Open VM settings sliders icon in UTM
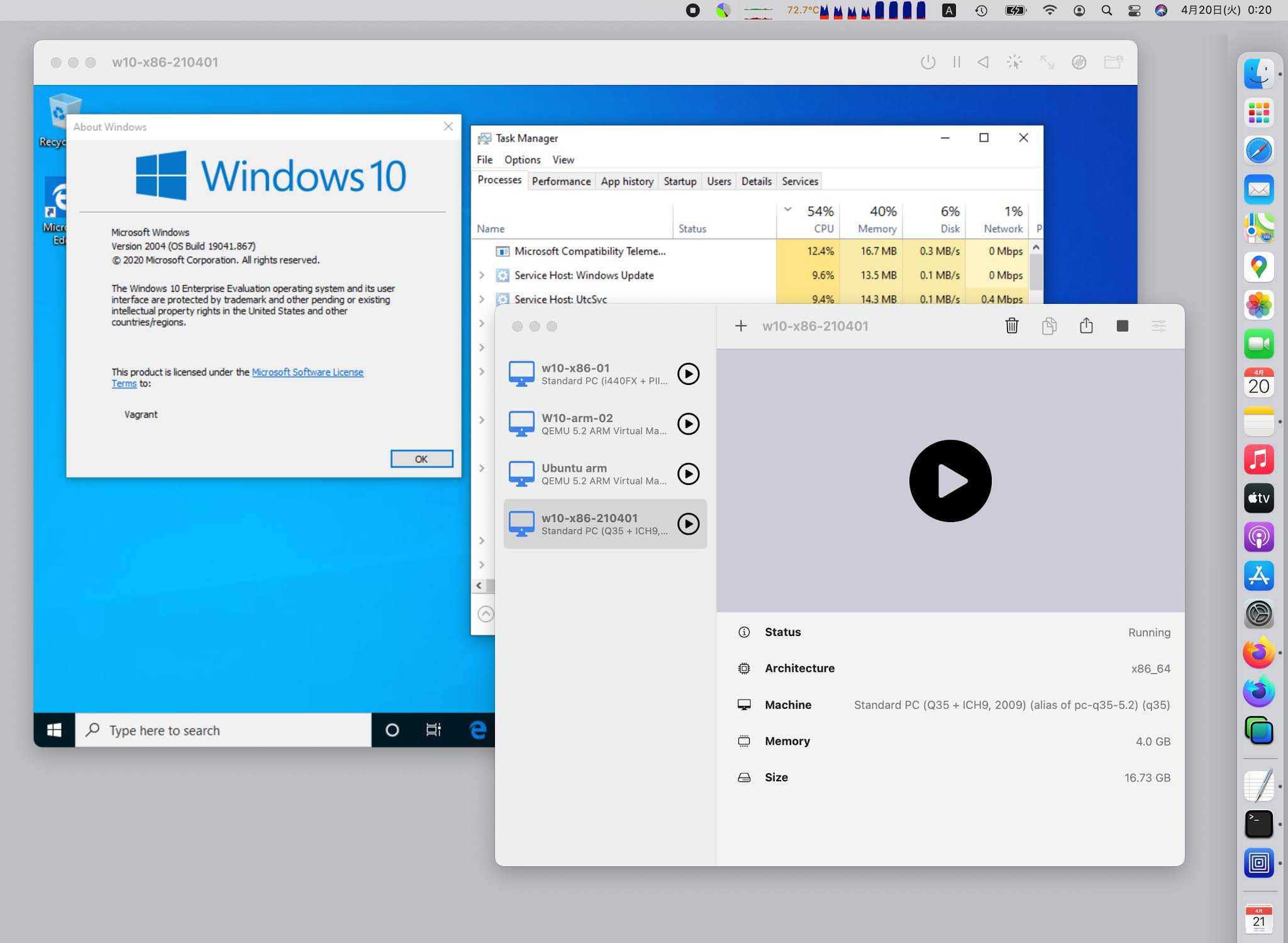 click(1158, 326)
